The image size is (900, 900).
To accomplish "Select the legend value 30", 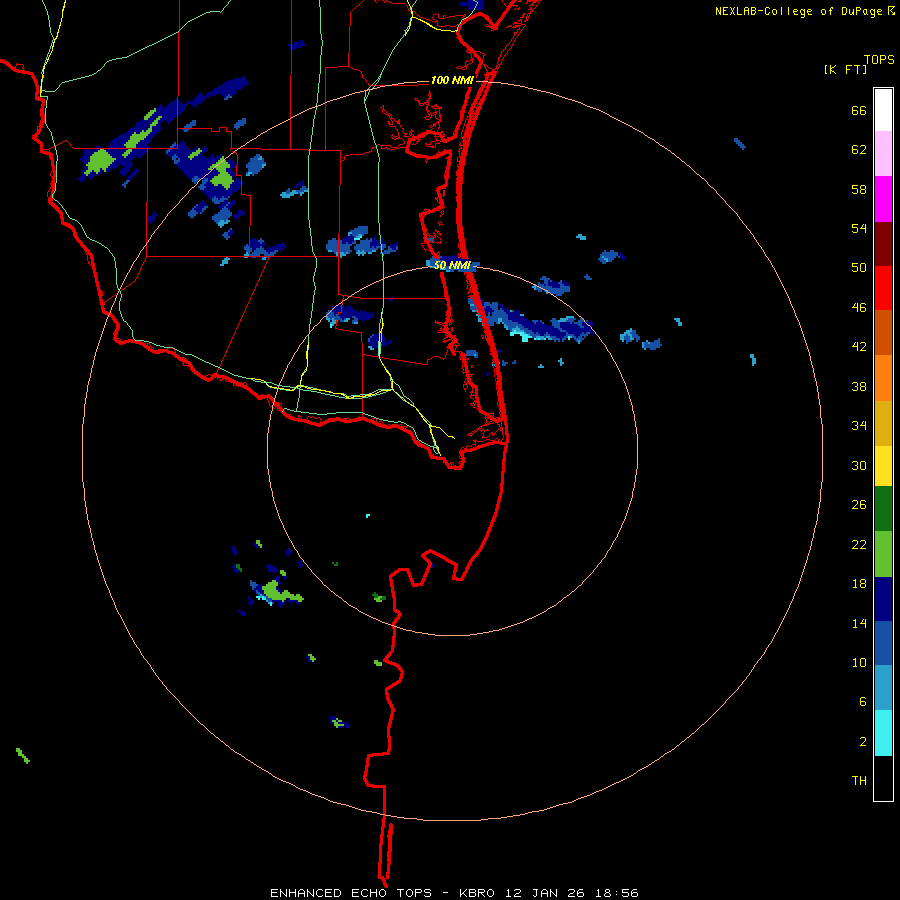I will point(859,465).
